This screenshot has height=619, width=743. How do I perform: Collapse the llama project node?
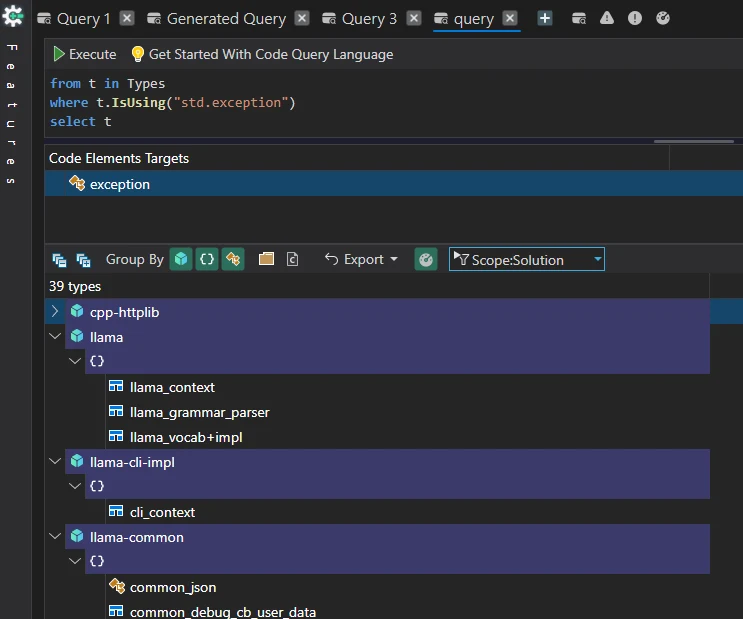click(55, 337)
